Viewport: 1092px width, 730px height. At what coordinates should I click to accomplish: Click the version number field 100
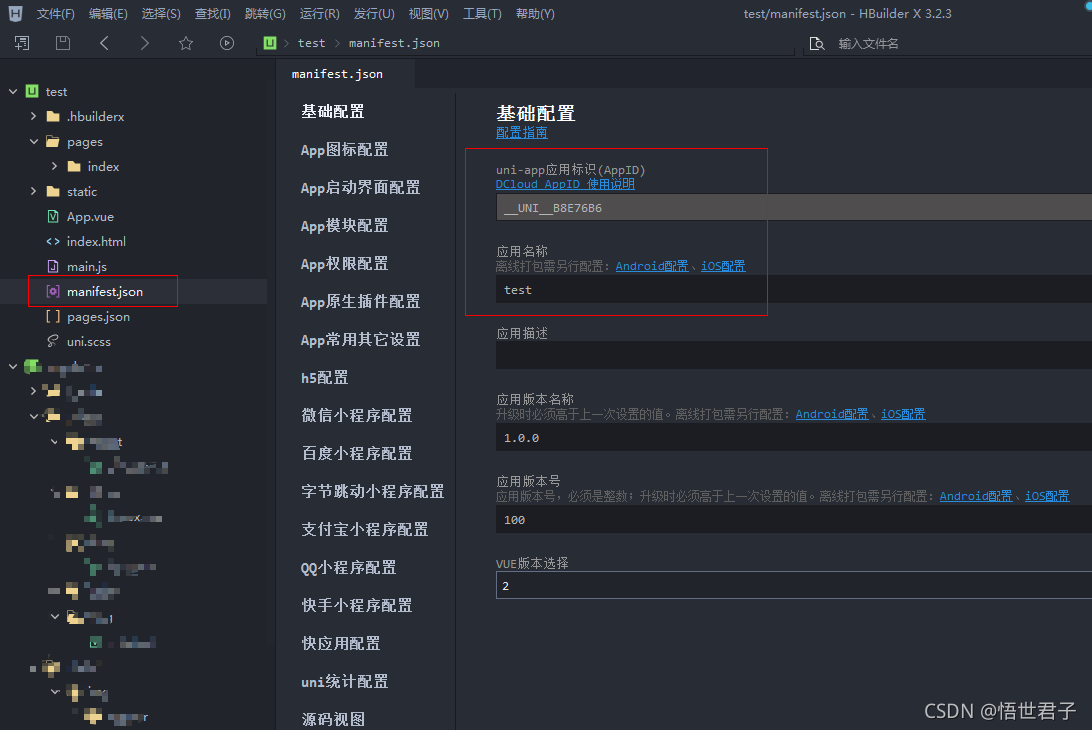pos(794,520)
